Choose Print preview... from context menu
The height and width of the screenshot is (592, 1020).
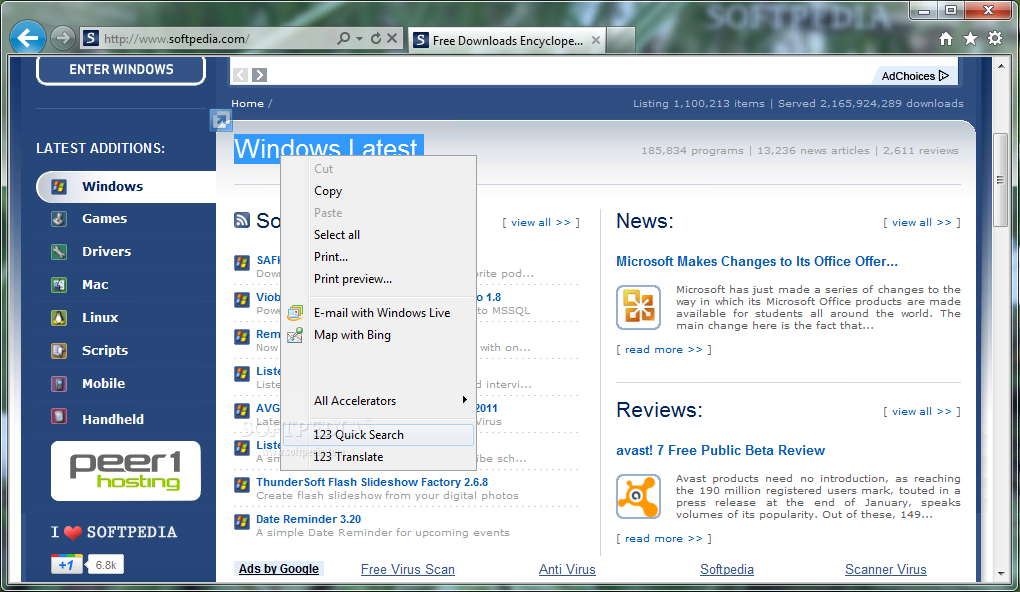[379, 279]
